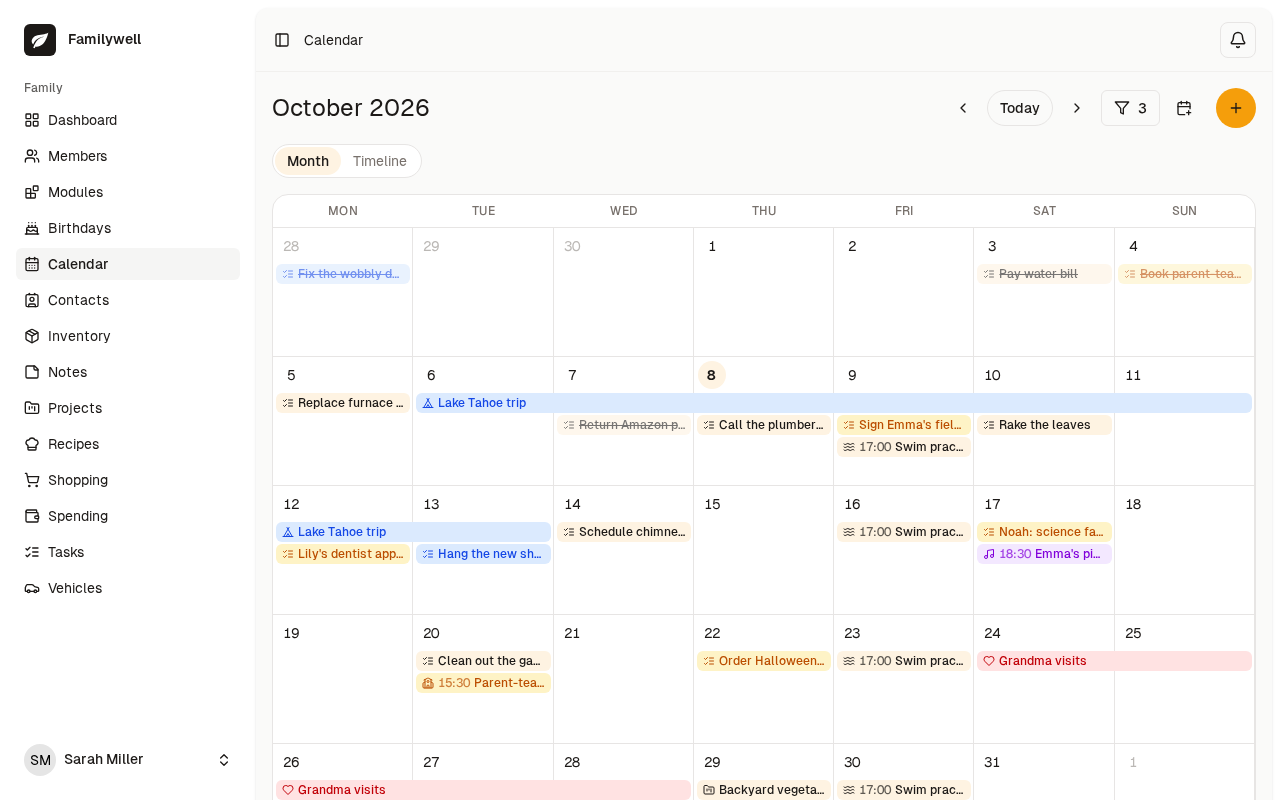Viewport: 1280px width, 800px height.
Task: Click the Spending wallet icon
Action: pyautogui.click(x=32, y=516)
